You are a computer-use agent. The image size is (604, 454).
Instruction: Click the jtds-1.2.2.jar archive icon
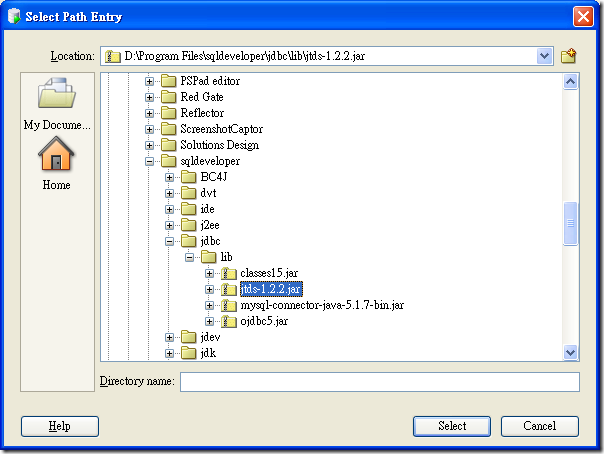229,290
